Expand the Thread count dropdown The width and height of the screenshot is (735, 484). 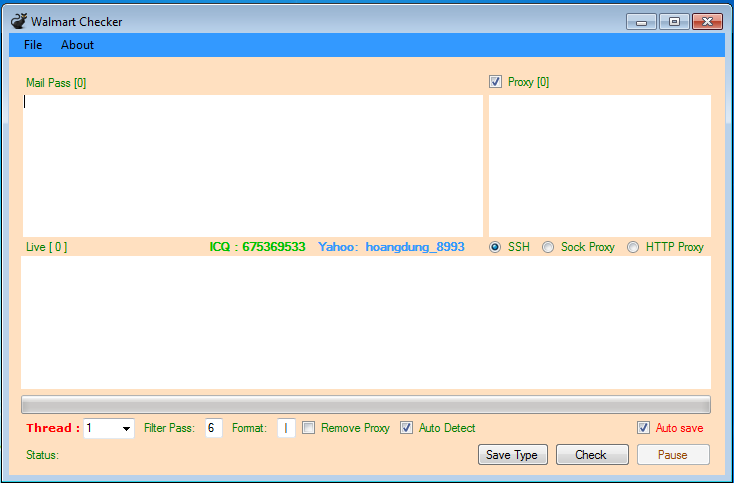(126, 429)
